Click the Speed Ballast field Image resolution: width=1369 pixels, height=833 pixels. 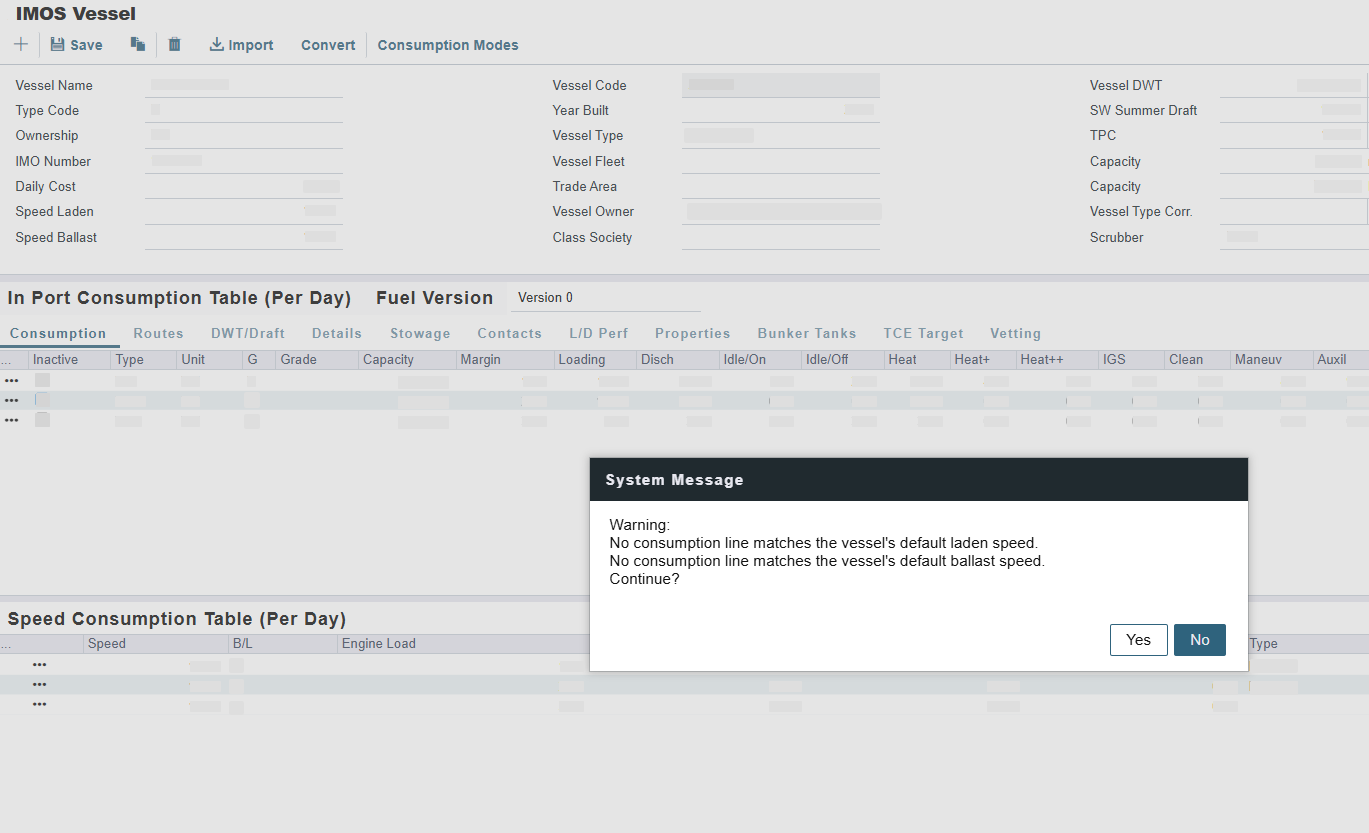pyautogui.click(x=244, y=238)
